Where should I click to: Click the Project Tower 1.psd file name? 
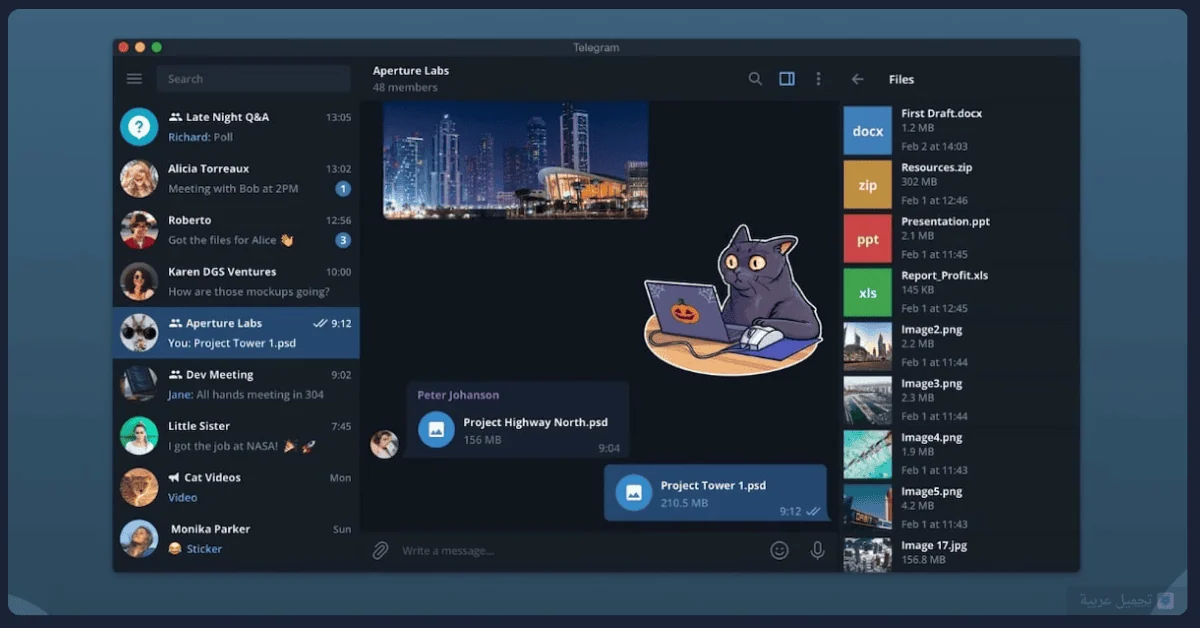pos(713,486)
